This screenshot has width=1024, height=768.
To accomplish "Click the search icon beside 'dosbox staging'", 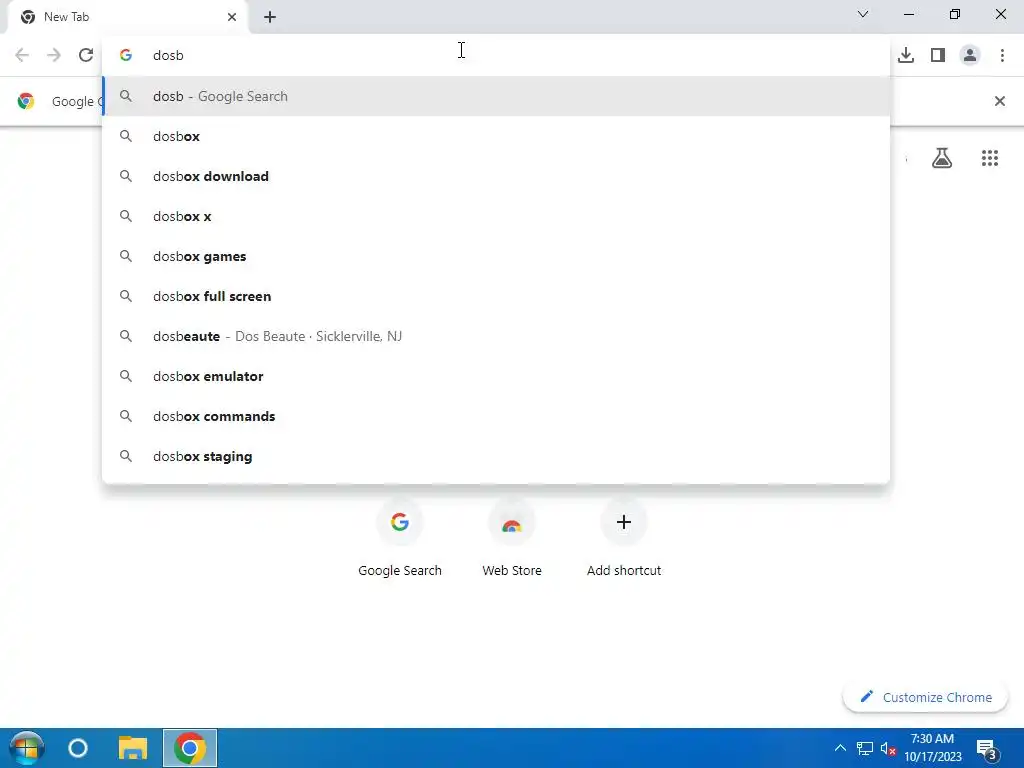I will click(126, 456).
